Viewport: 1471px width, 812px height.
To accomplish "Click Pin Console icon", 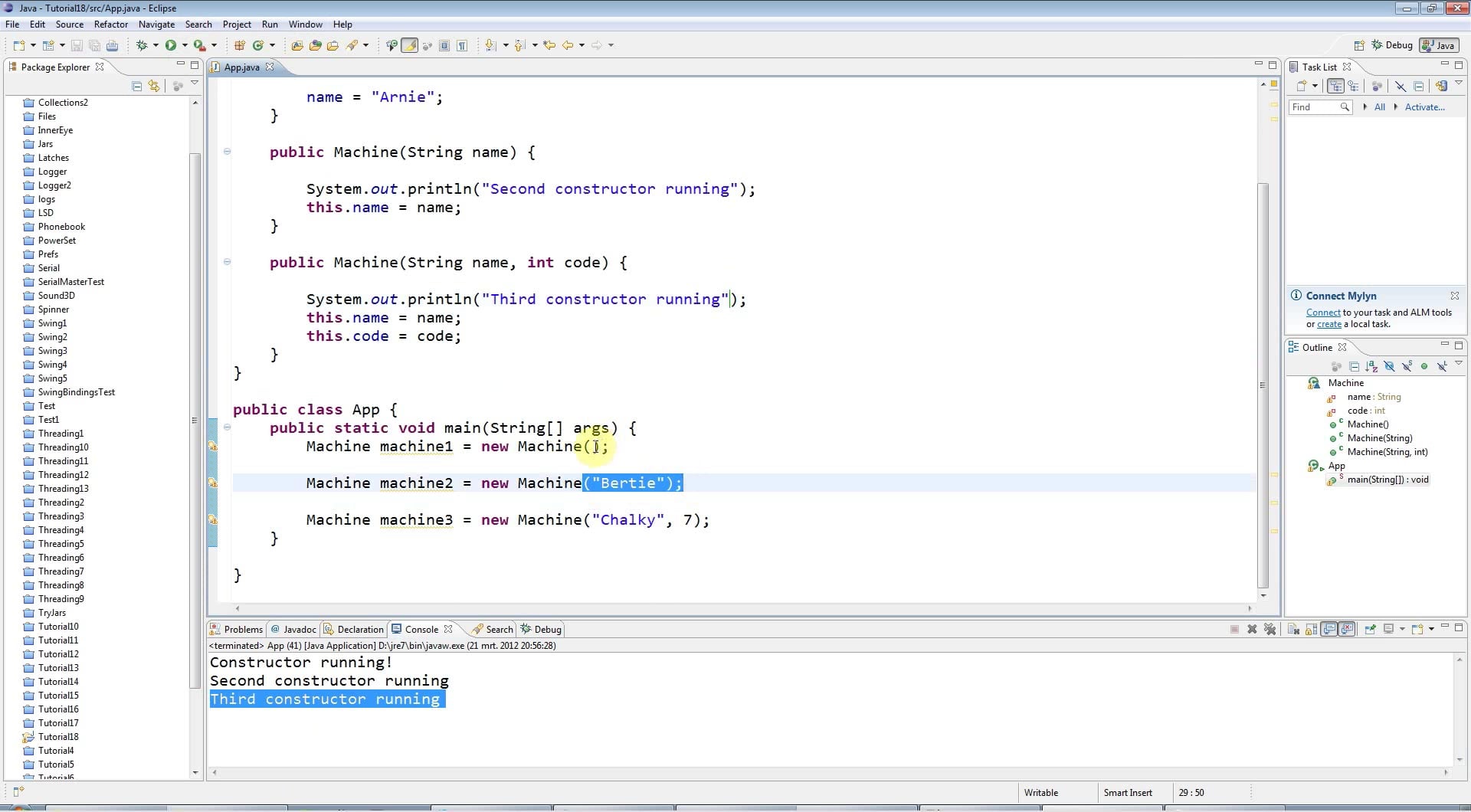I will pyautogui.click(x=1370, y=629).
